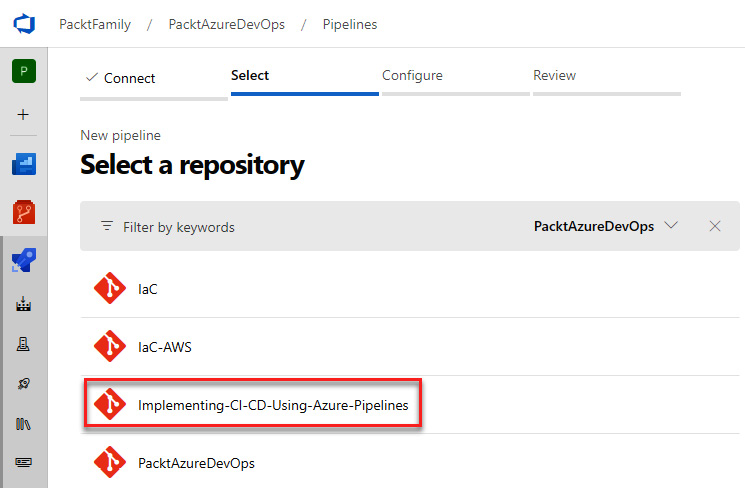Open Library books icon in sidebar
The width and height of the screenshot is (745, 488).
[23, 423]
